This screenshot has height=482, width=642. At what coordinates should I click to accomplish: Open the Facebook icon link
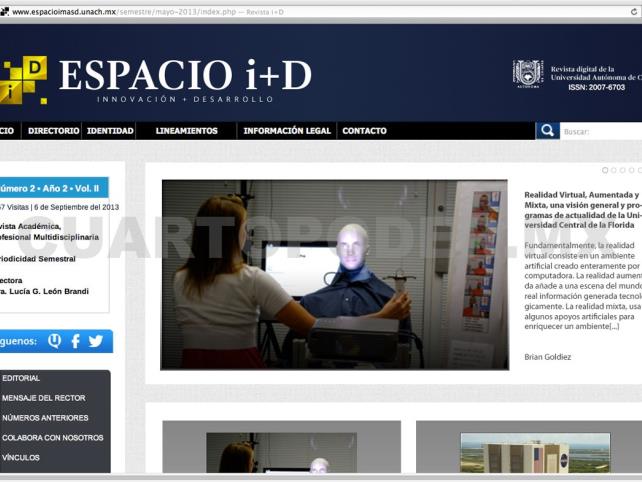tap(75, 341)
